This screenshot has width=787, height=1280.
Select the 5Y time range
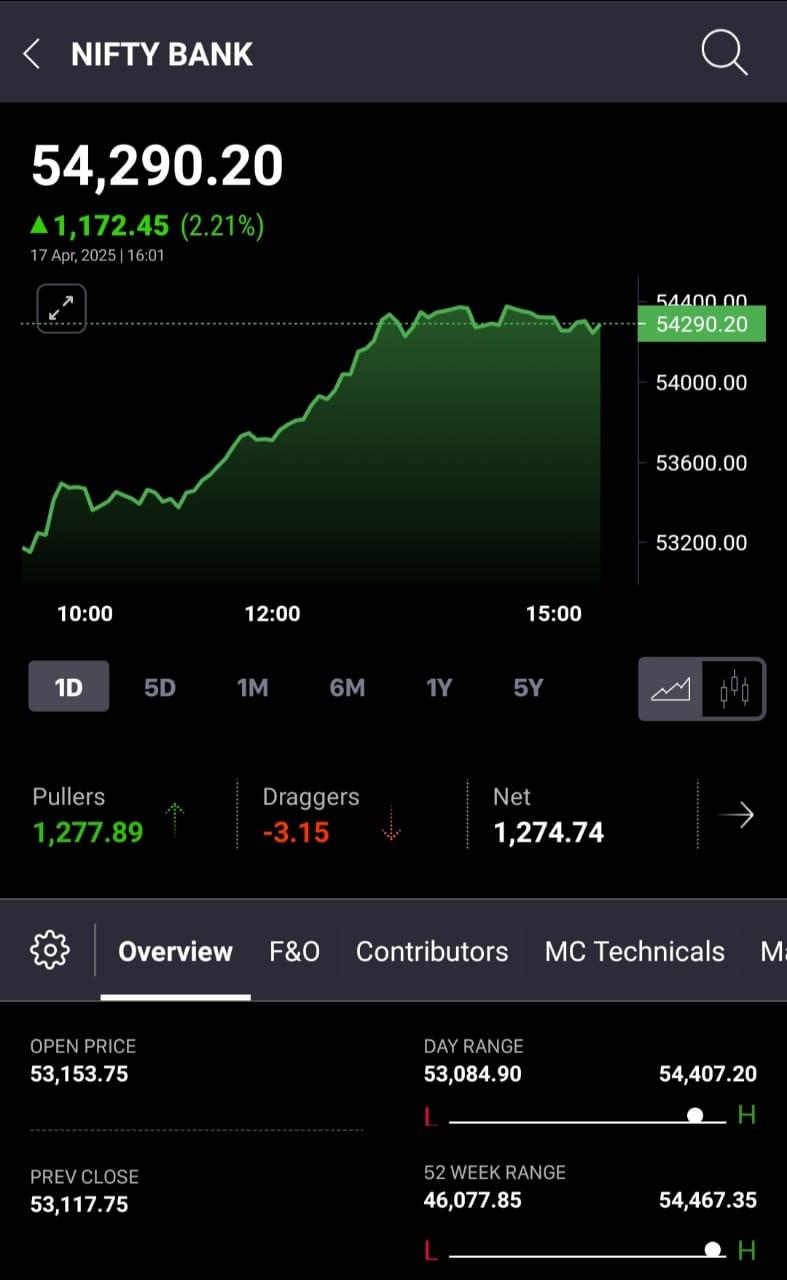pos(528,688)
